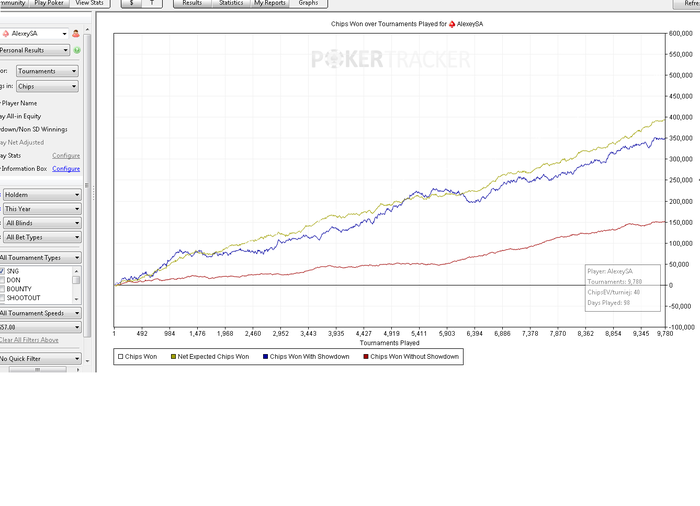Screen dimensions: 700x506
Task: Click the blue Chips Won With Showdown swatch
Action: point(266,356)
